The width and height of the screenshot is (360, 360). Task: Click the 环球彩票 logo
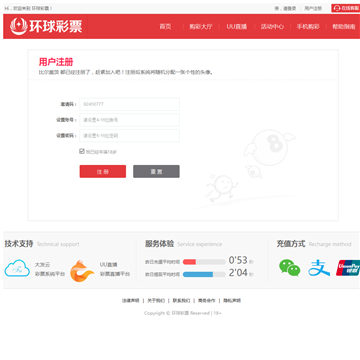46,26
